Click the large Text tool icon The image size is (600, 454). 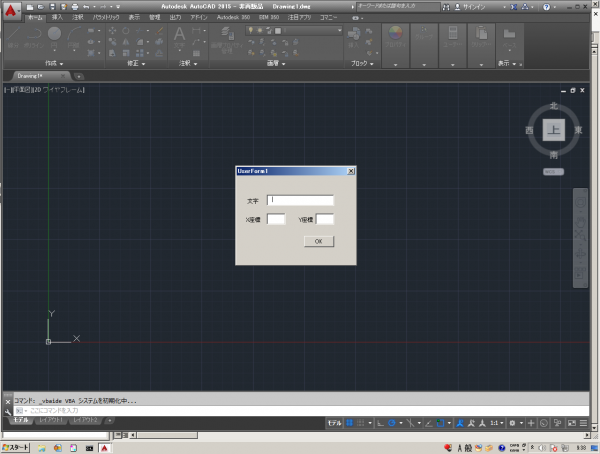181,36
